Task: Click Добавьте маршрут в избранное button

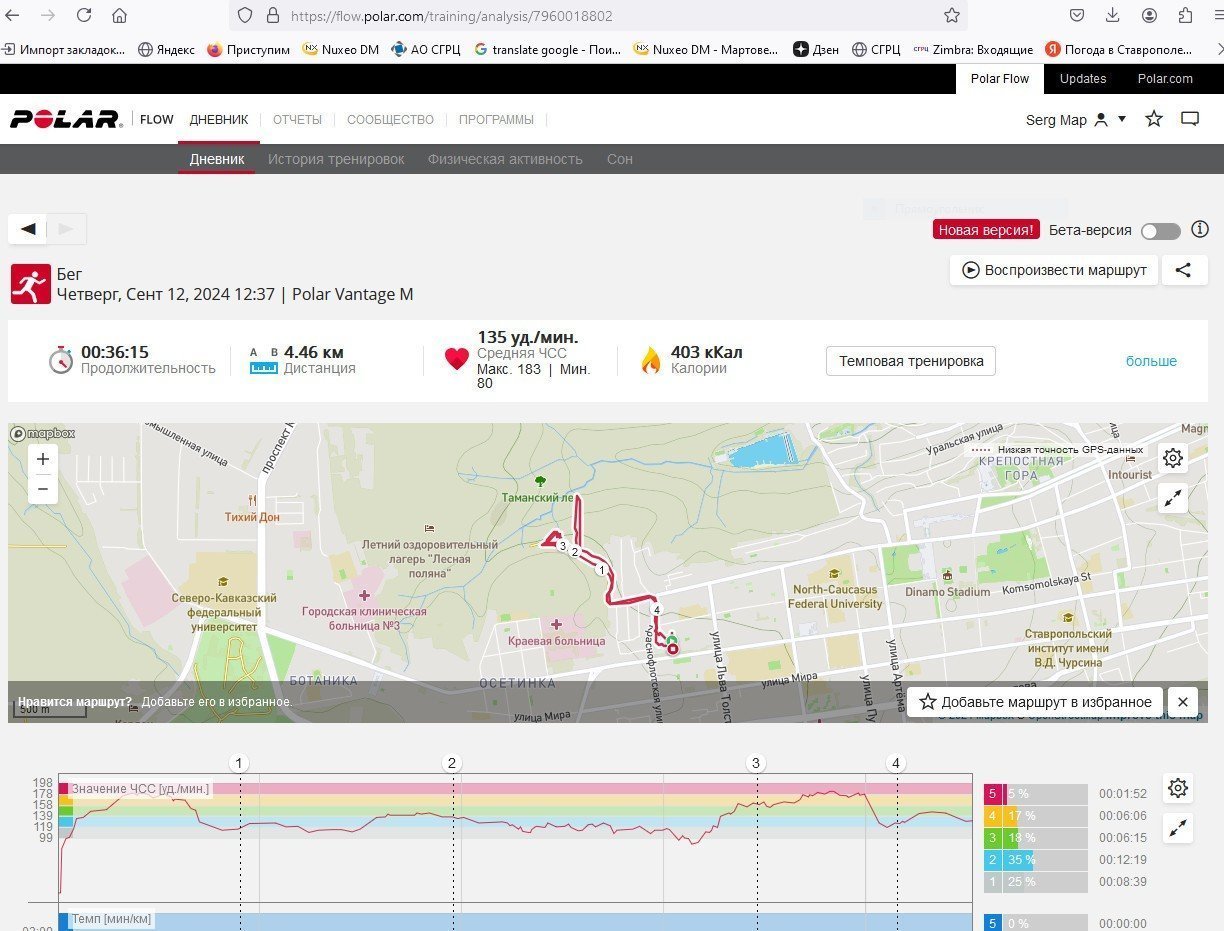Action: [x=1035, y=702]
